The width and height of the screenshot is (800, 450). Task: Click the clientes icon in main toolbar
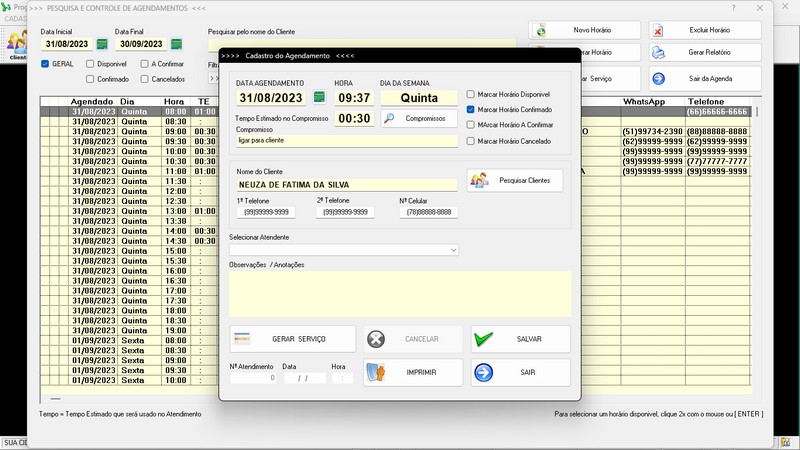[x=17, y=45]
